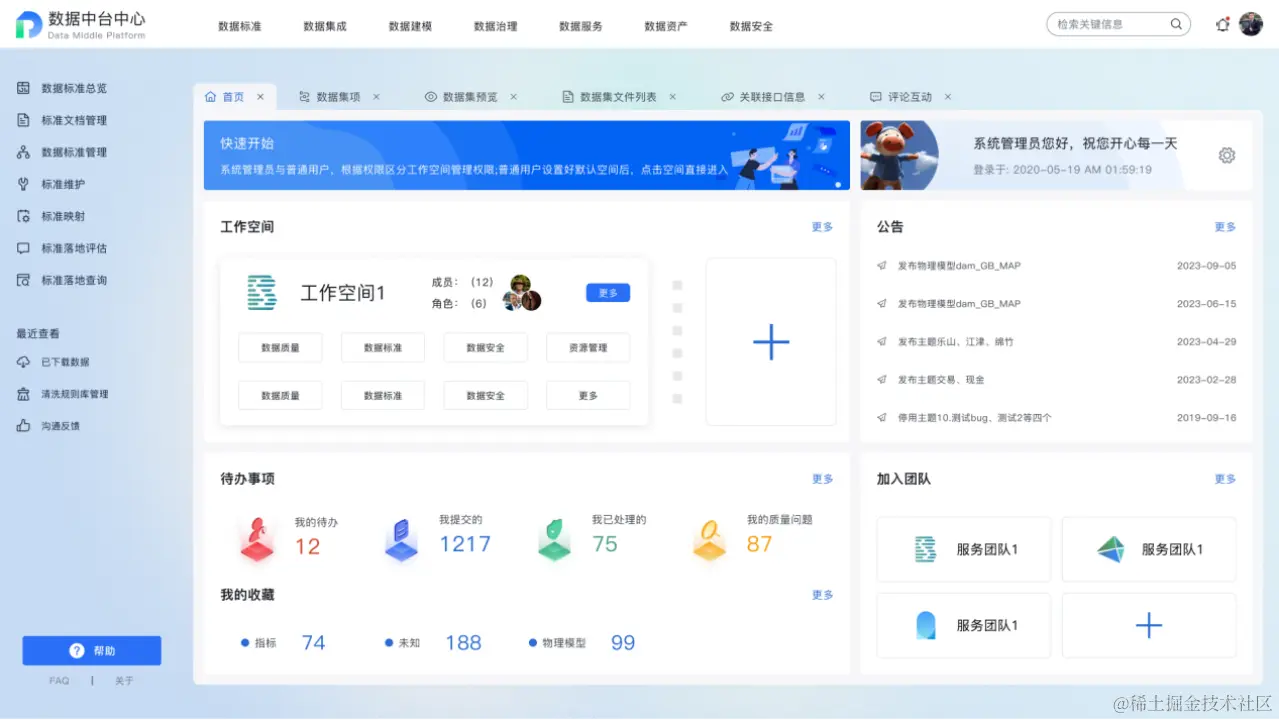Screen dimensions: 1279x720
Task: Click the 数据质量 button in 工作空间1
Action: point(279,347)
